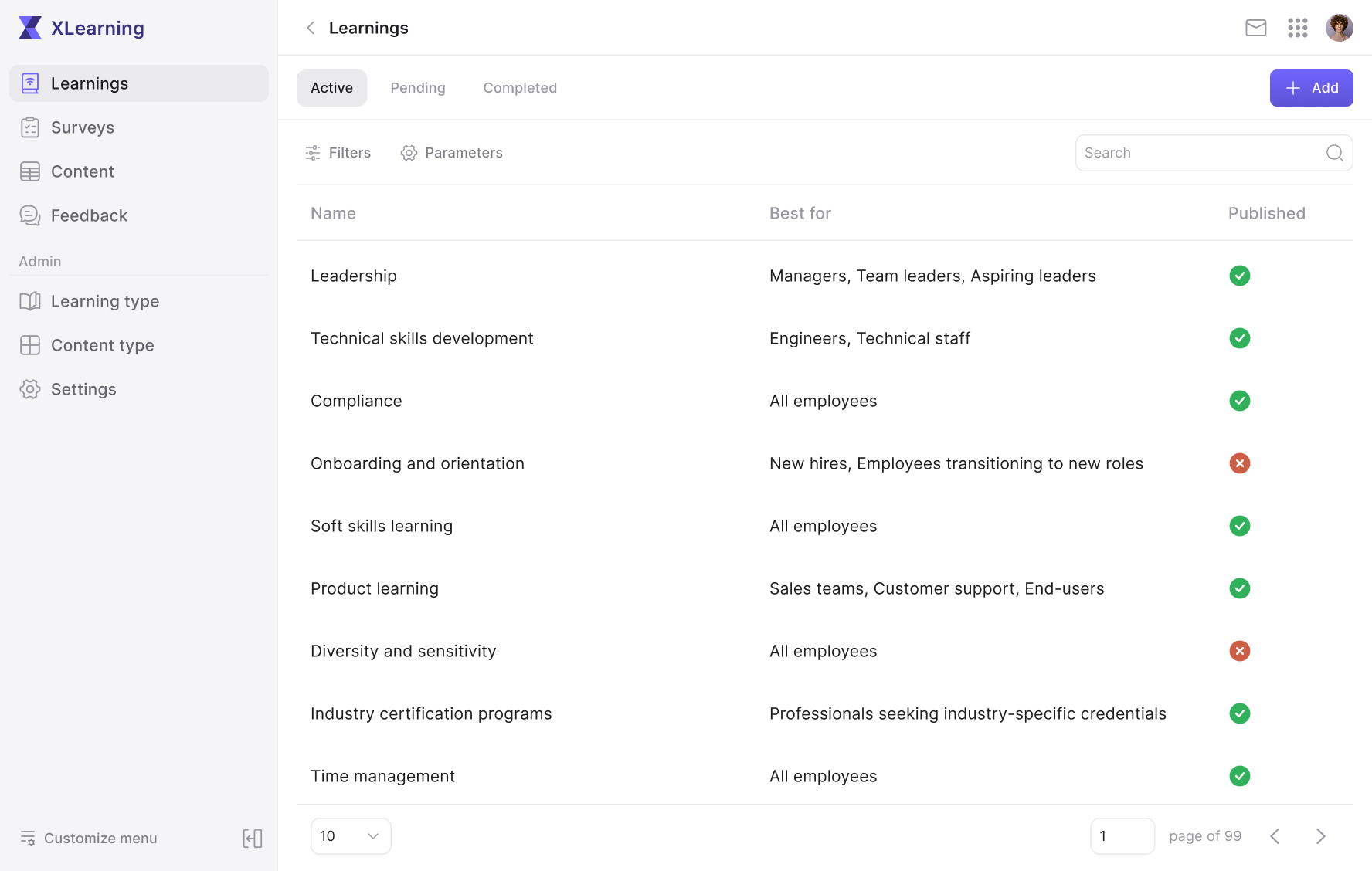1372x871 pixels.
Task: Click the XLearning logo icon
Action: coord(30,28)
